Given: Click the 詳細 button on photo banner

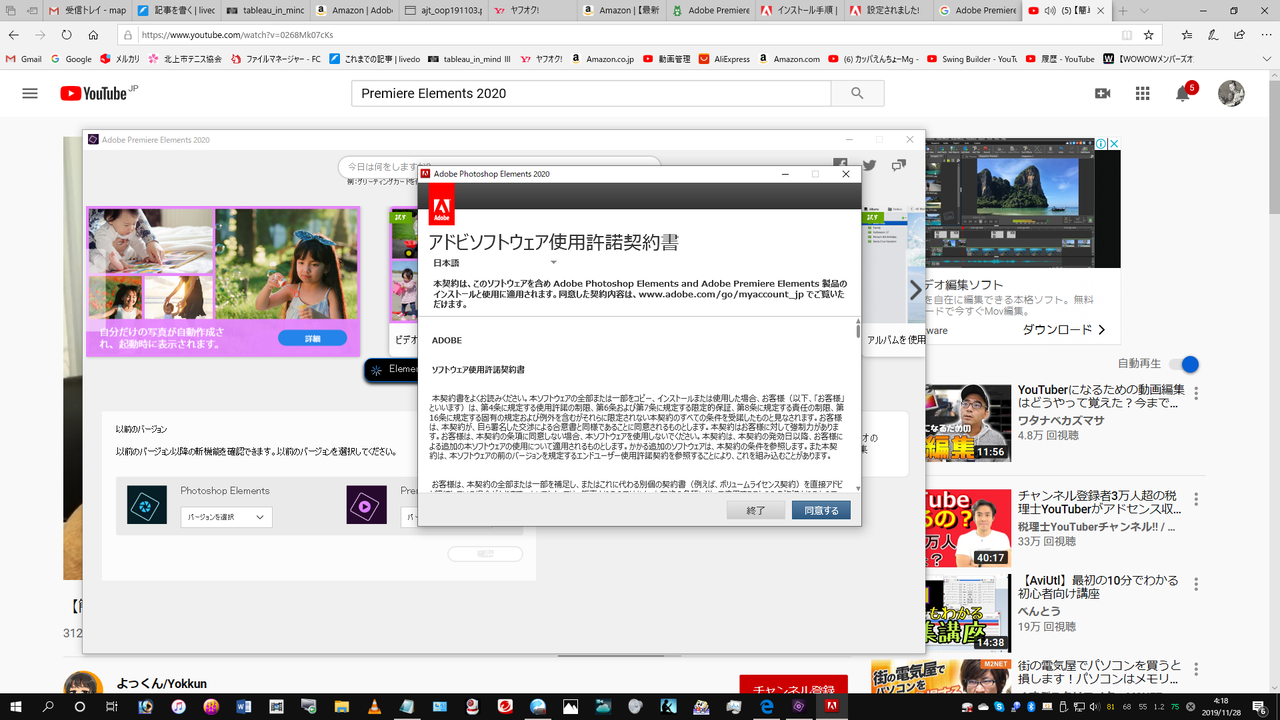Looking at the screenshot, I should point(313,338).
